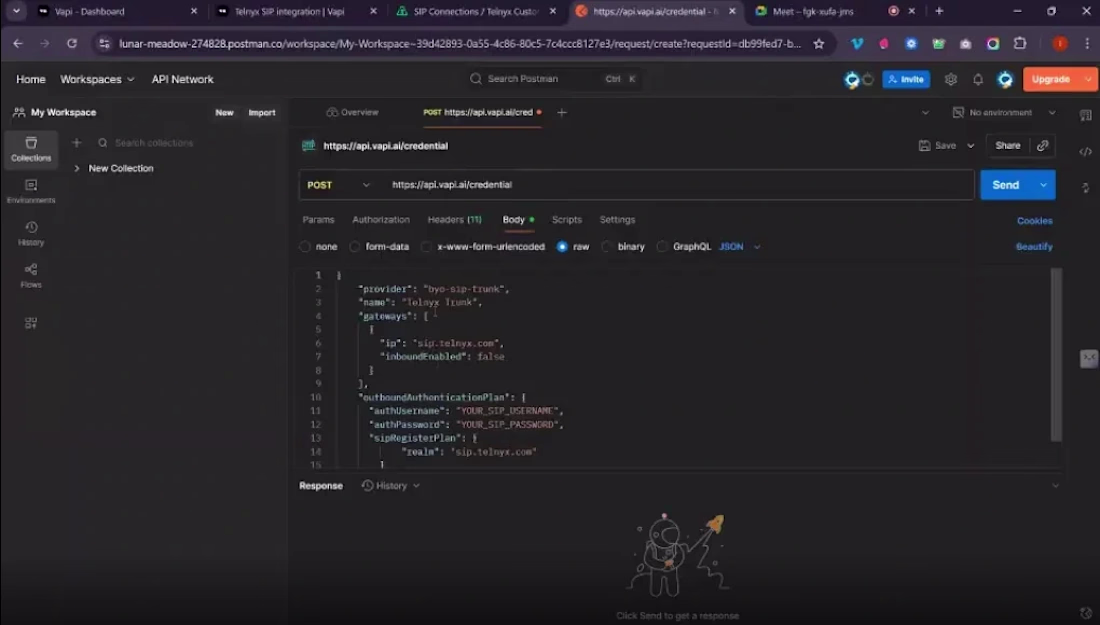The image size is (1100, 625).
Task: Switch to the Scripts tab
Action: (x=567, y=220)
